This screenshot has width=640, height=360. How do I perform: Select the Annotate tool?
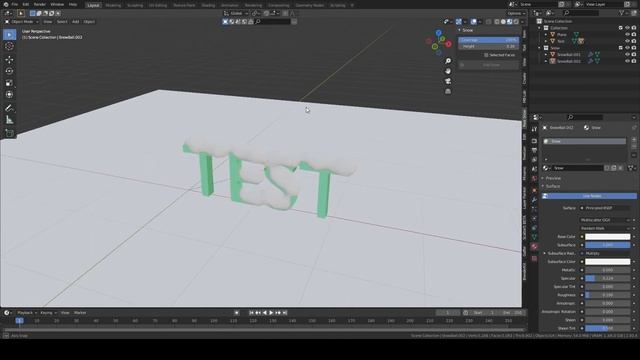9,108
